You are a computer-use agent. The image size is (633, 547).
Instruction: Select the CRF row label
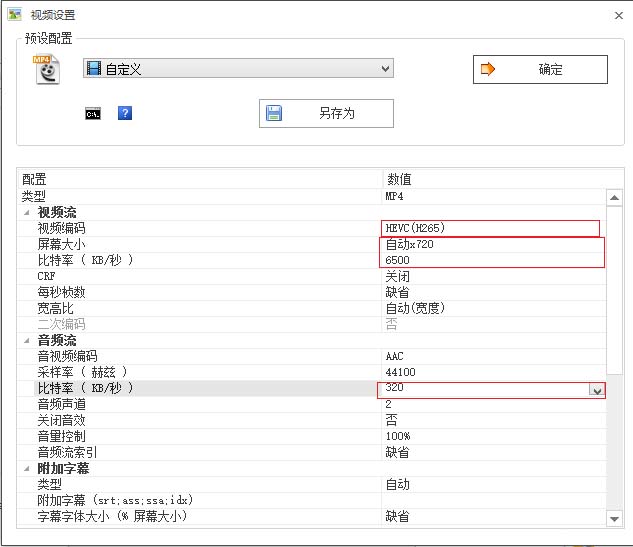[46, 276]
